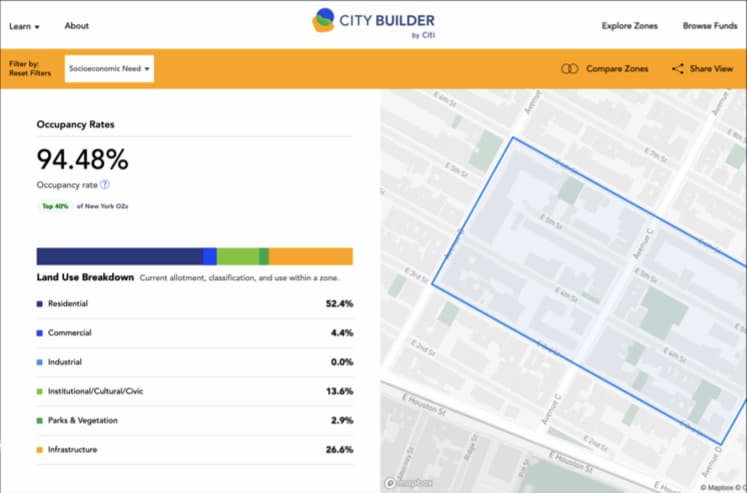Click the 26.6% Infrastructure value

(x=339, y=449)
